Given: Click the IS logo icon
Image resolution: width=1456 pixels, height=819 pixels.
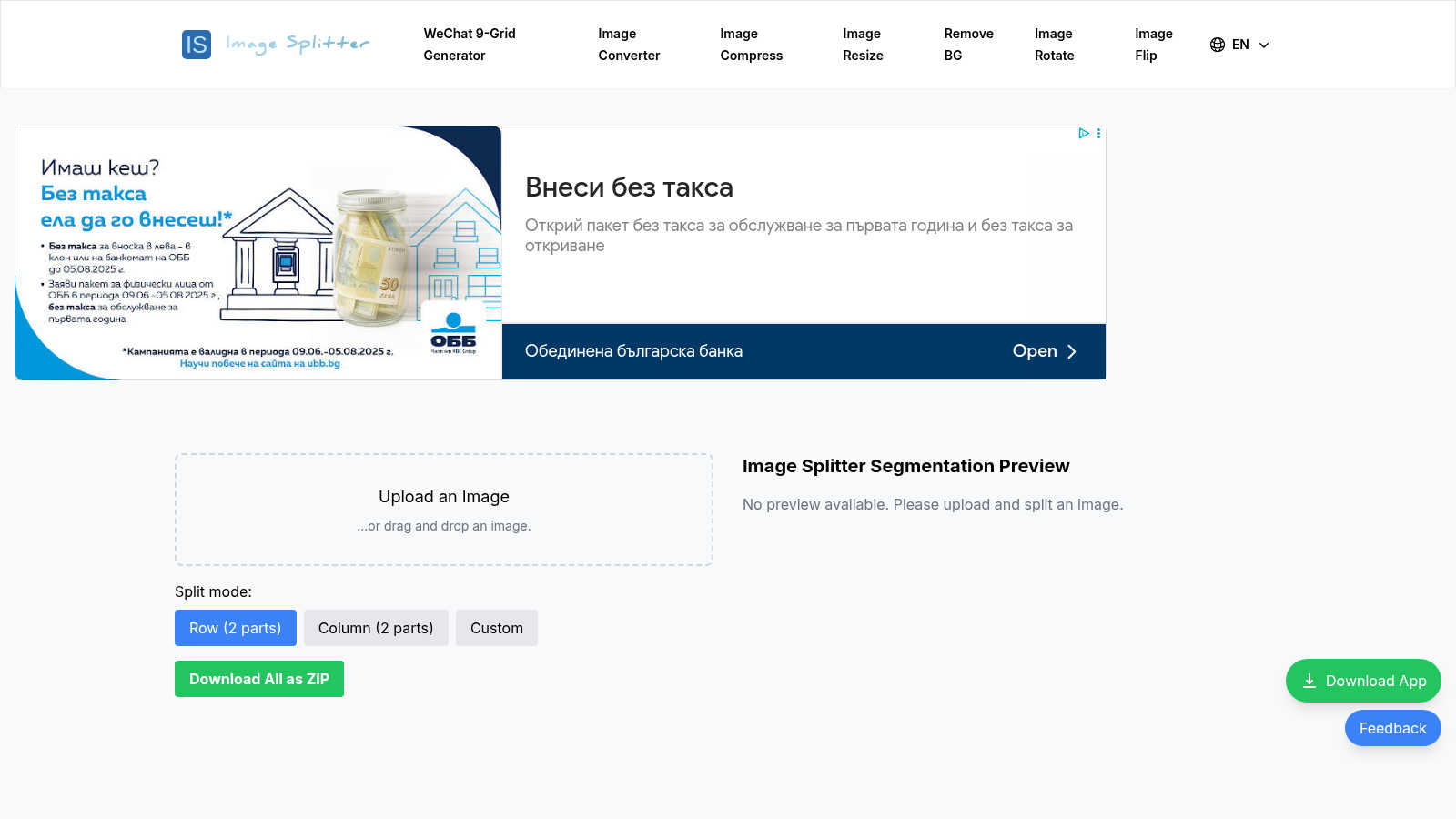Looking at the screenshot, I should (197, 45).
